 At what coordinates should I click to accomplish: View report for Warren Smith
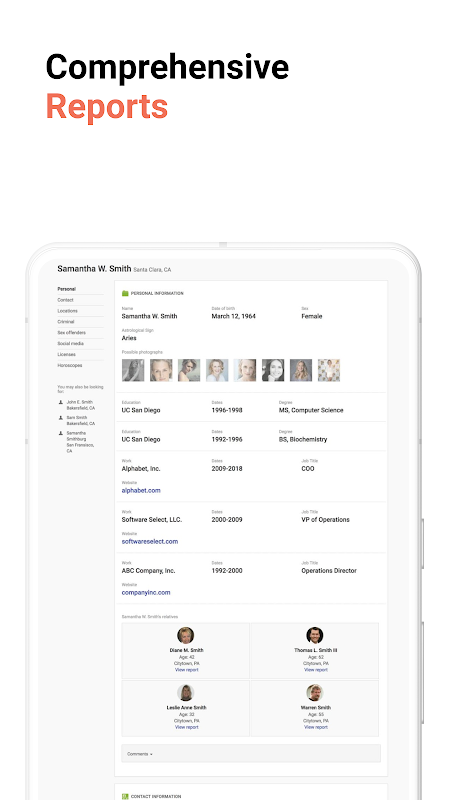315,728
